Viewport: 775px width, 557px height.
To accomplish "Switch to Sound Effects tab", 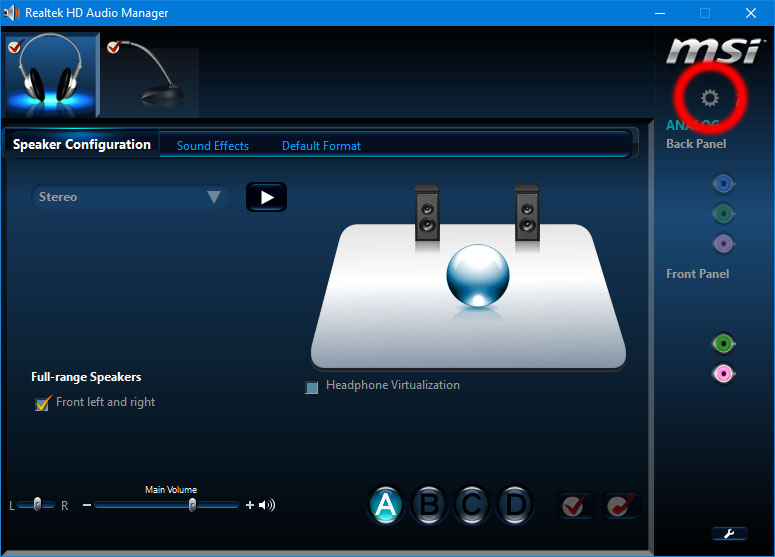I will (x=213, y=146).
